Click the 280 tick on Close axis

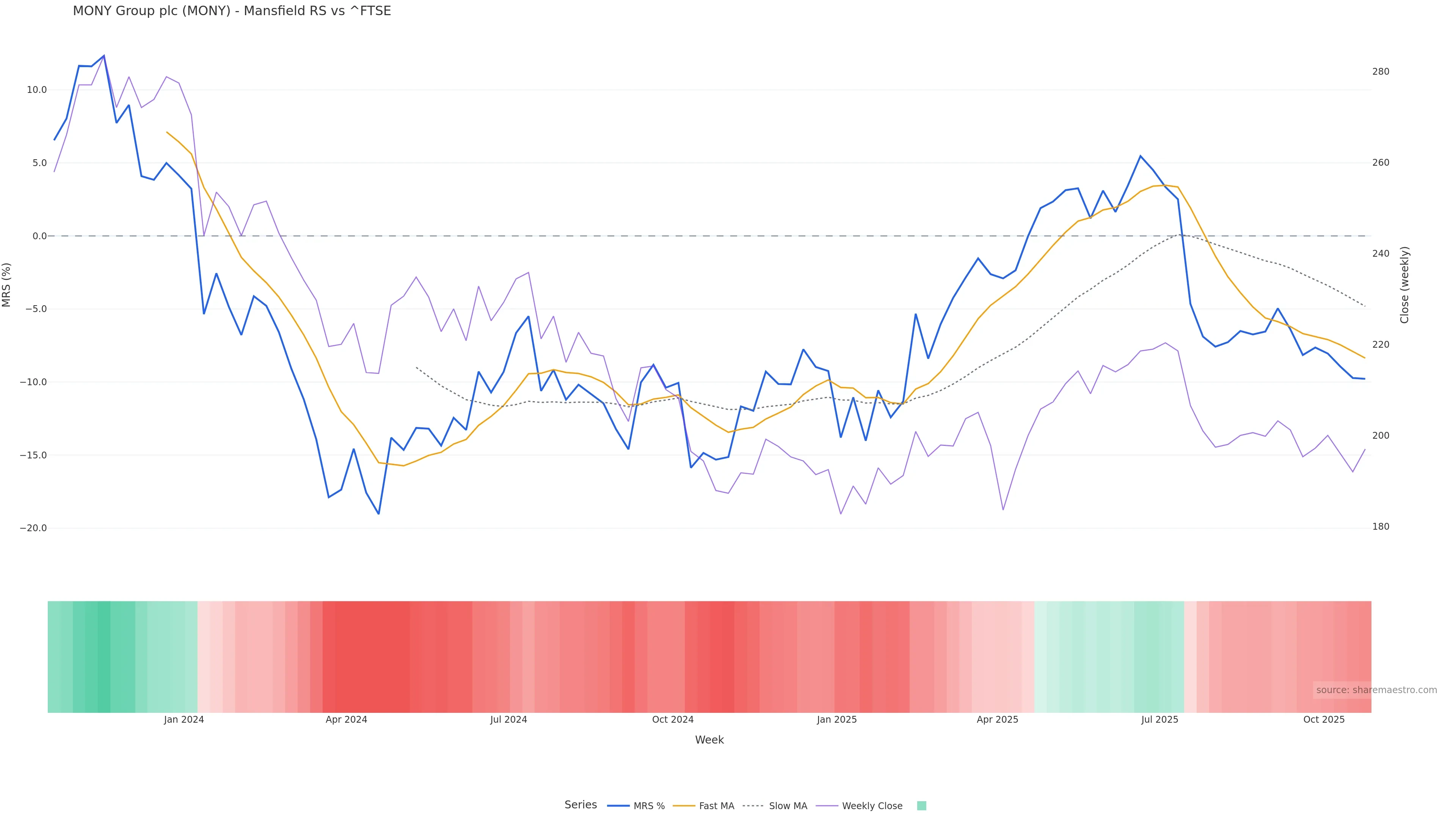click(1380, 71)
